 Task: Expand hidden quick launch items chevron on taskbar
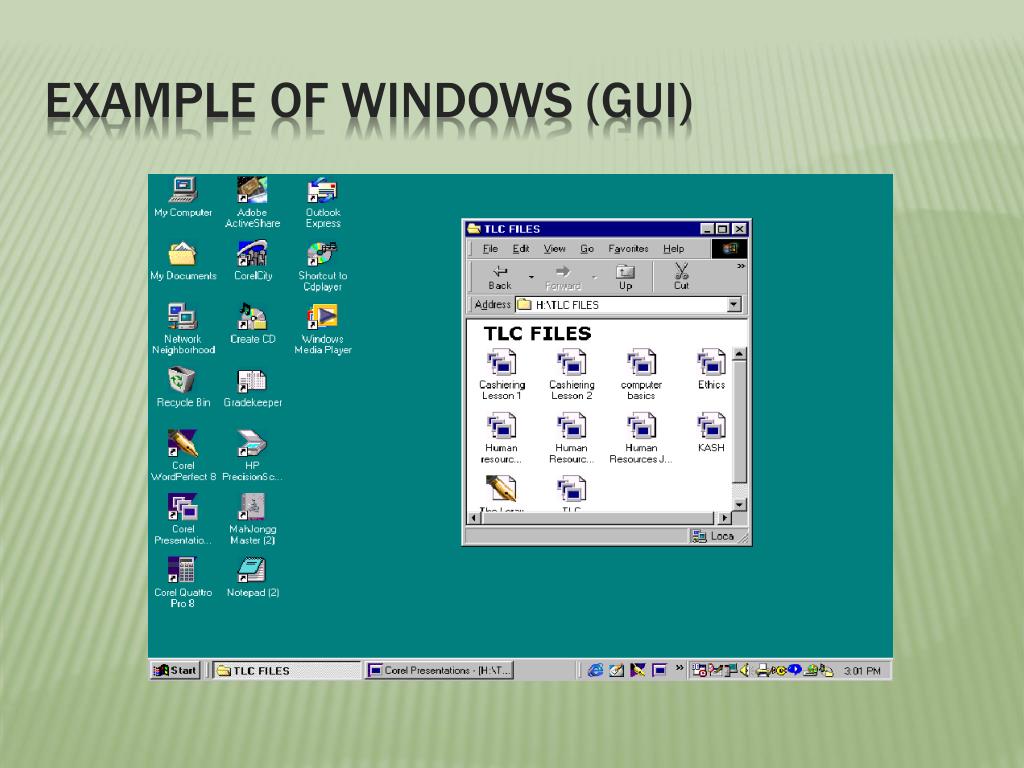pyautogui.click(x=679, y=667)
